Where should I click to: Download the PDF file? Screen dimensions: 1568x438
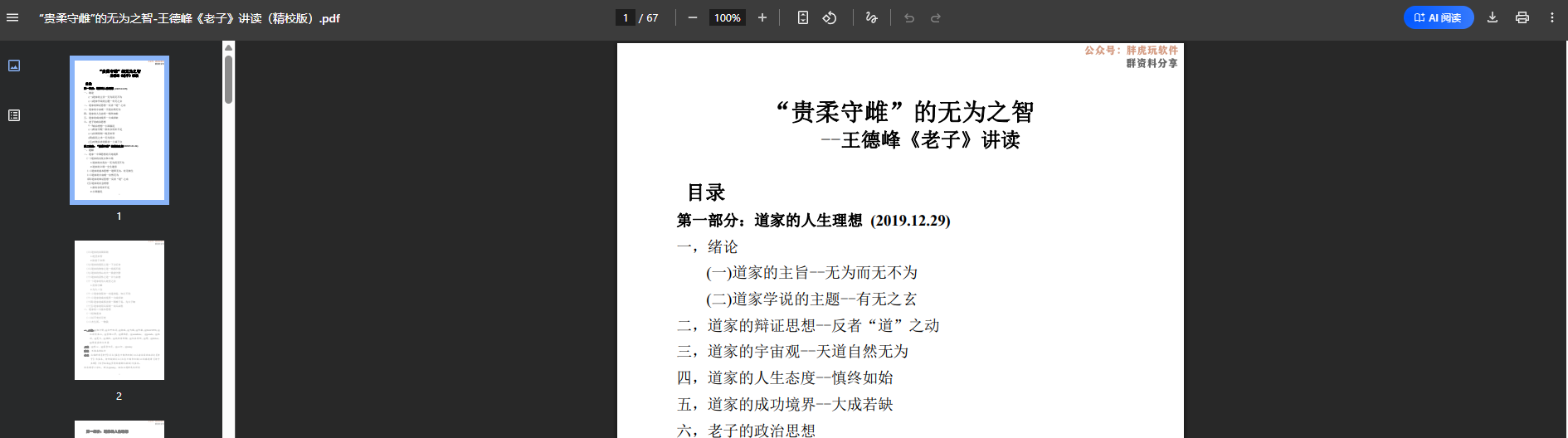coord(1493,17)
